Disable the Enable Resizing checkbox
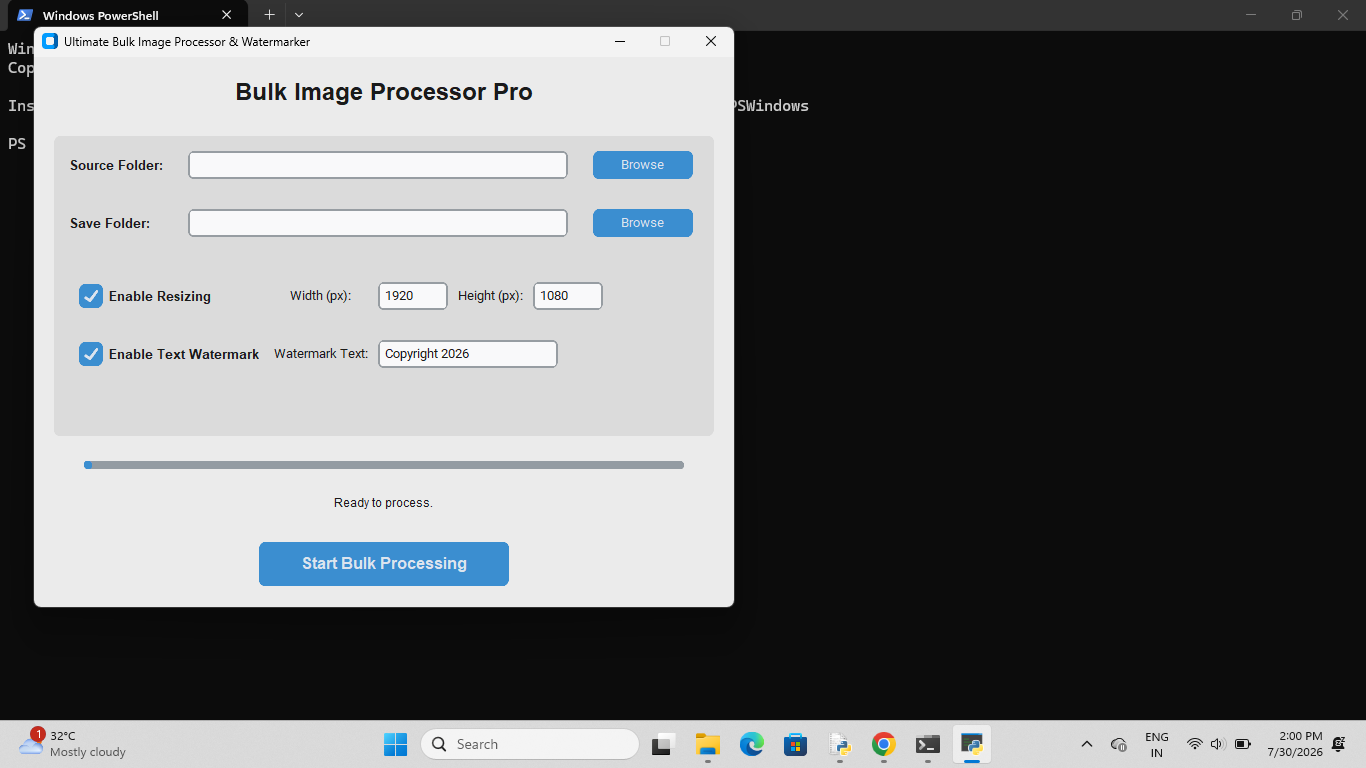 91,296
